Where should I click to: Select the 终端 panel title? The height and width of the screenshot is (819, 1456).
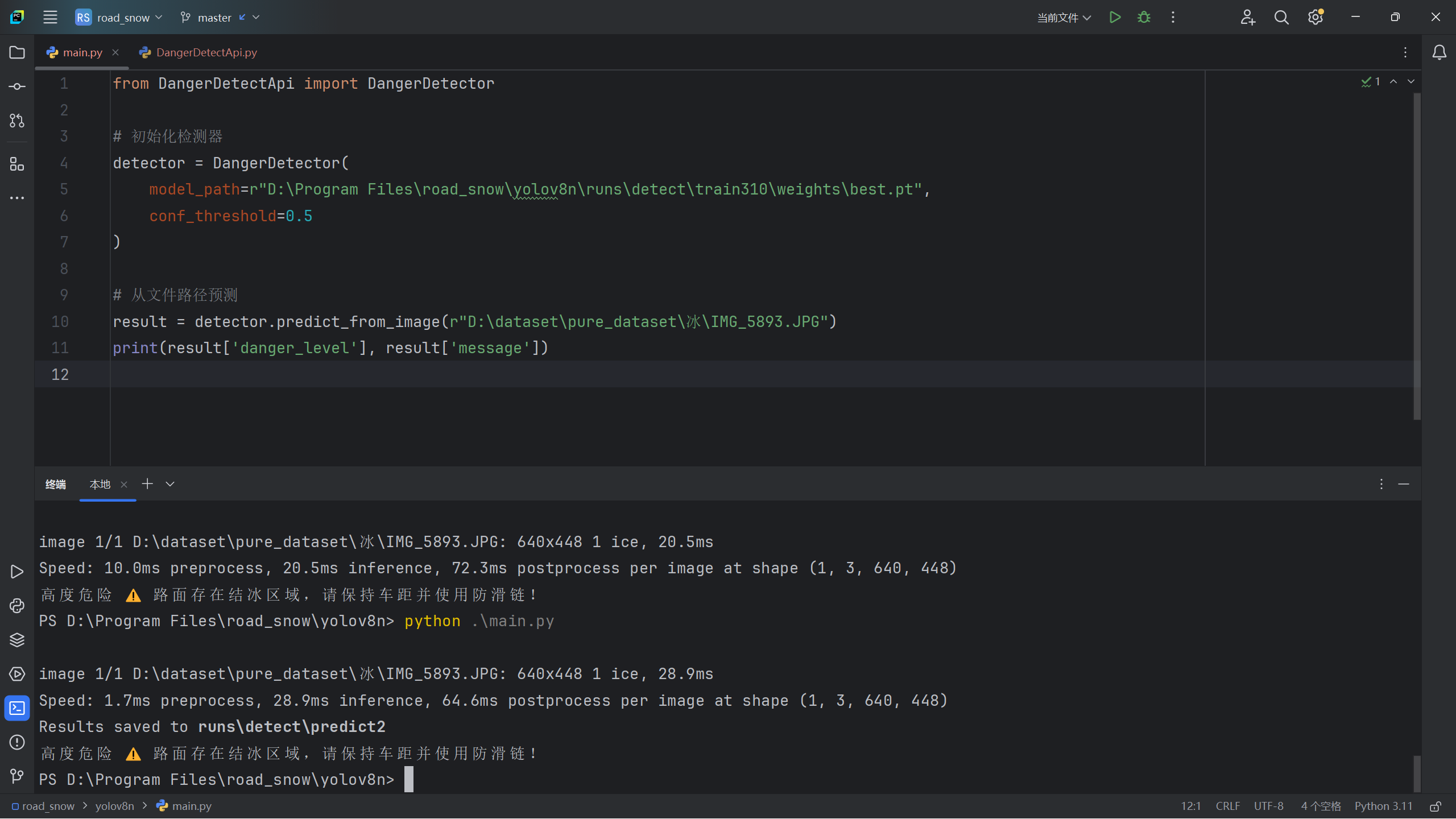pyautogui.click(x=56, y=484)
